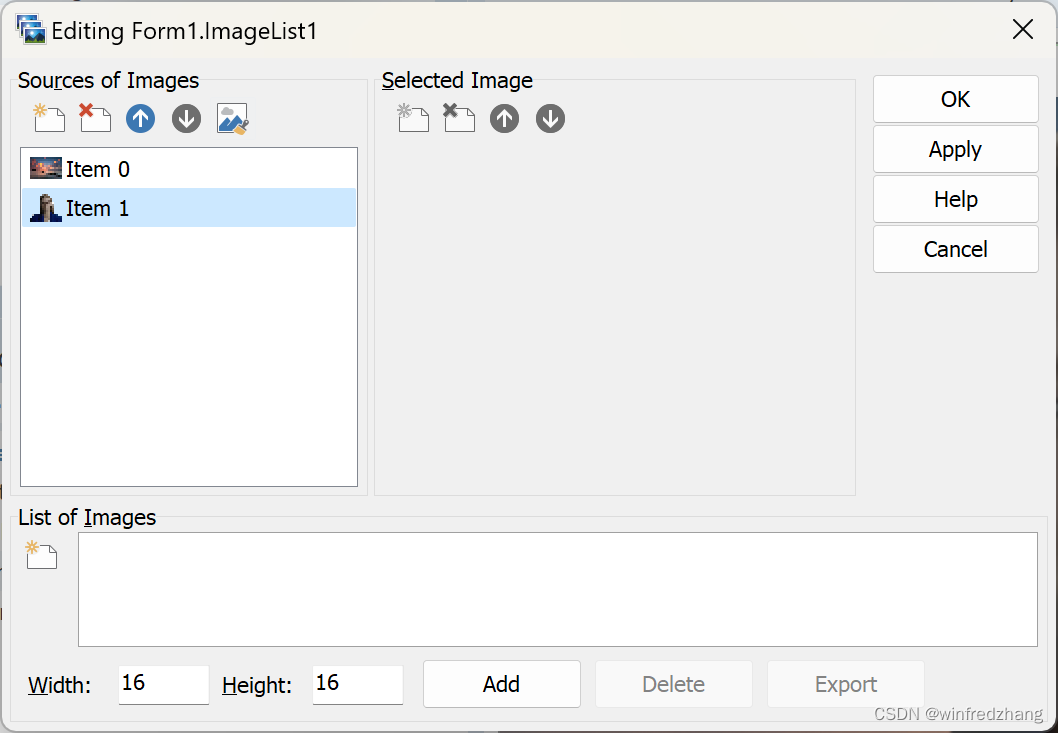Move source item down in Sources toolbar
1058x733 pixels.
pyautogui.click(x=187, y=119)
